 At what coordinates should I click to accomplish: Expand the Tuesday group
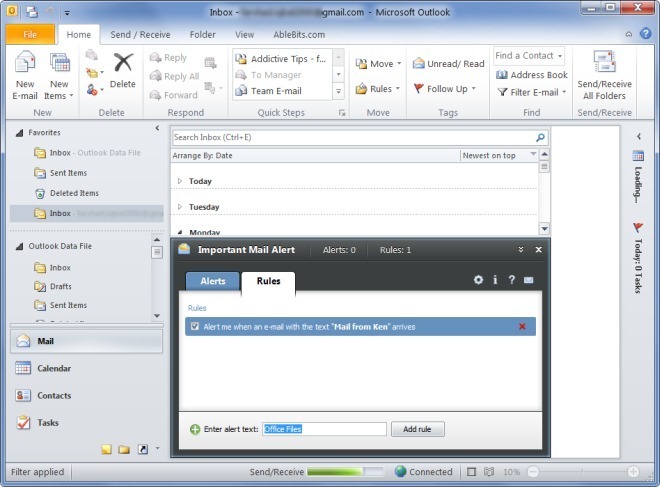click(x=180, y=207)
